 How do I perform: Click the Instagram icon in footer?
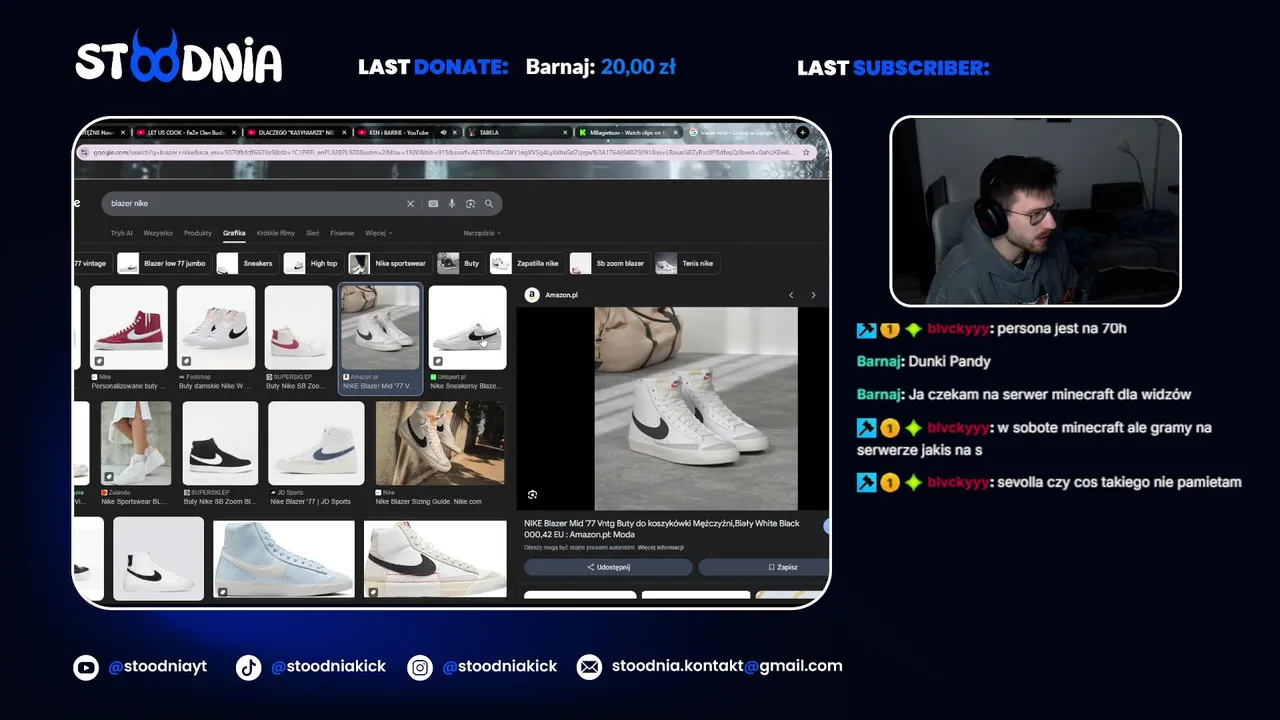point(421,667)
